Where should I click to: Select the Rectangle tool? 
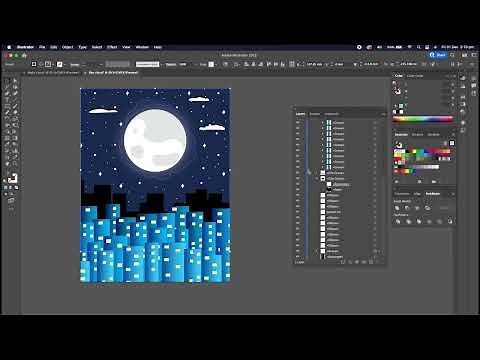[6, 106]
